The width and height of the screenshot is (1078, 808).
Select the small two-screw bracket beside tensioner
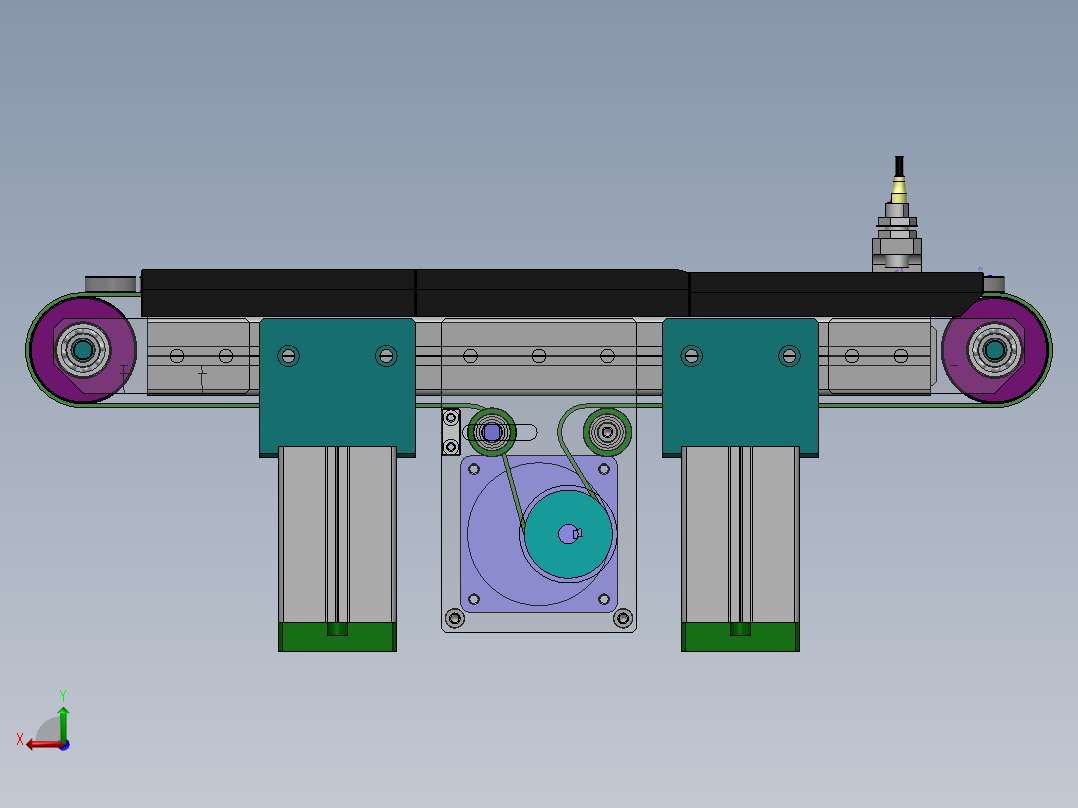point(451,432)
